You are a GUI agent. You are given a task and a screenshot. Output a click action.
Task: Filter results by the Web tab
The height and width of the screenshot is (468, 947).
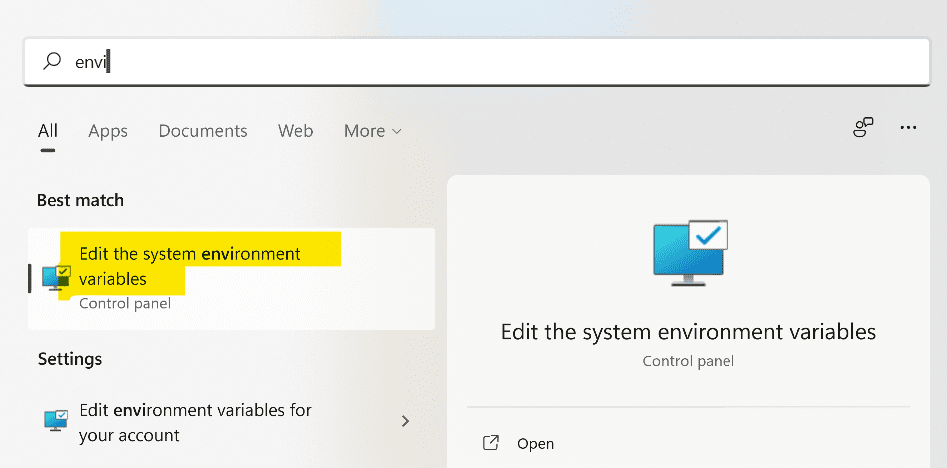[x=295, y=131]
